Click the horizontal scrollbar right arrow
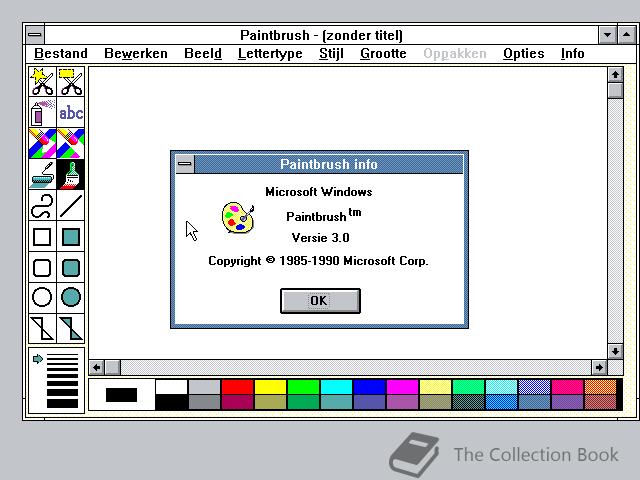 point(599,367)
